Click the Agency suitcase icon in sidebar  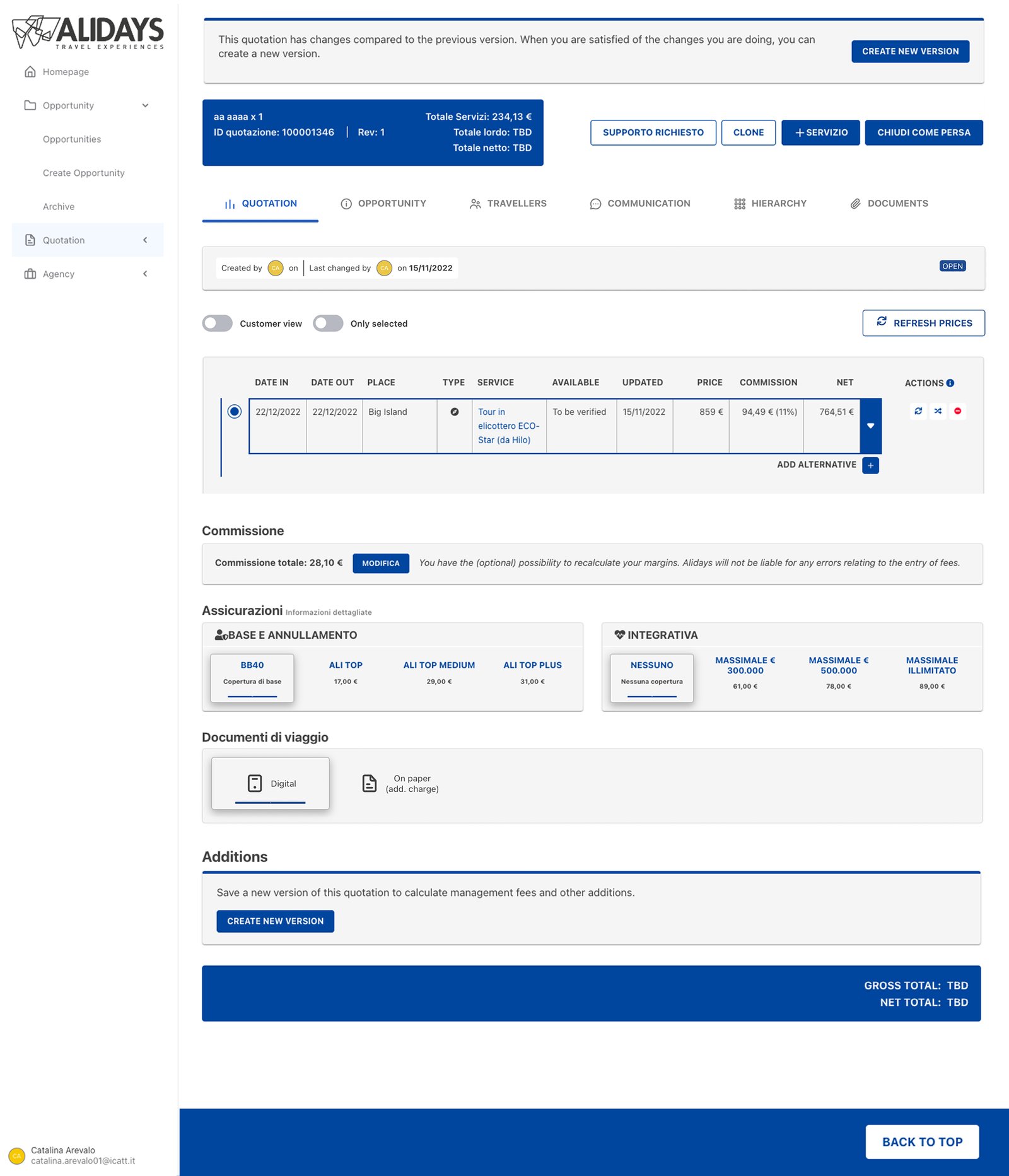click(30, 274)
